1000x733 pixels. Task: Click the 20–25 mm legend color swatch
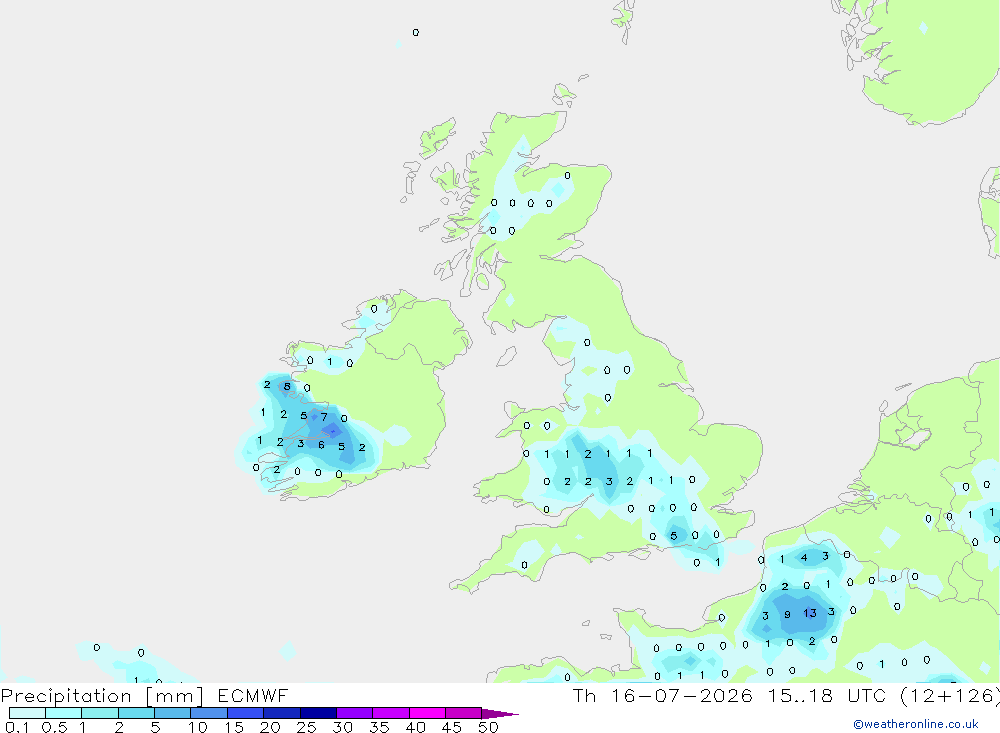point(281,713)
